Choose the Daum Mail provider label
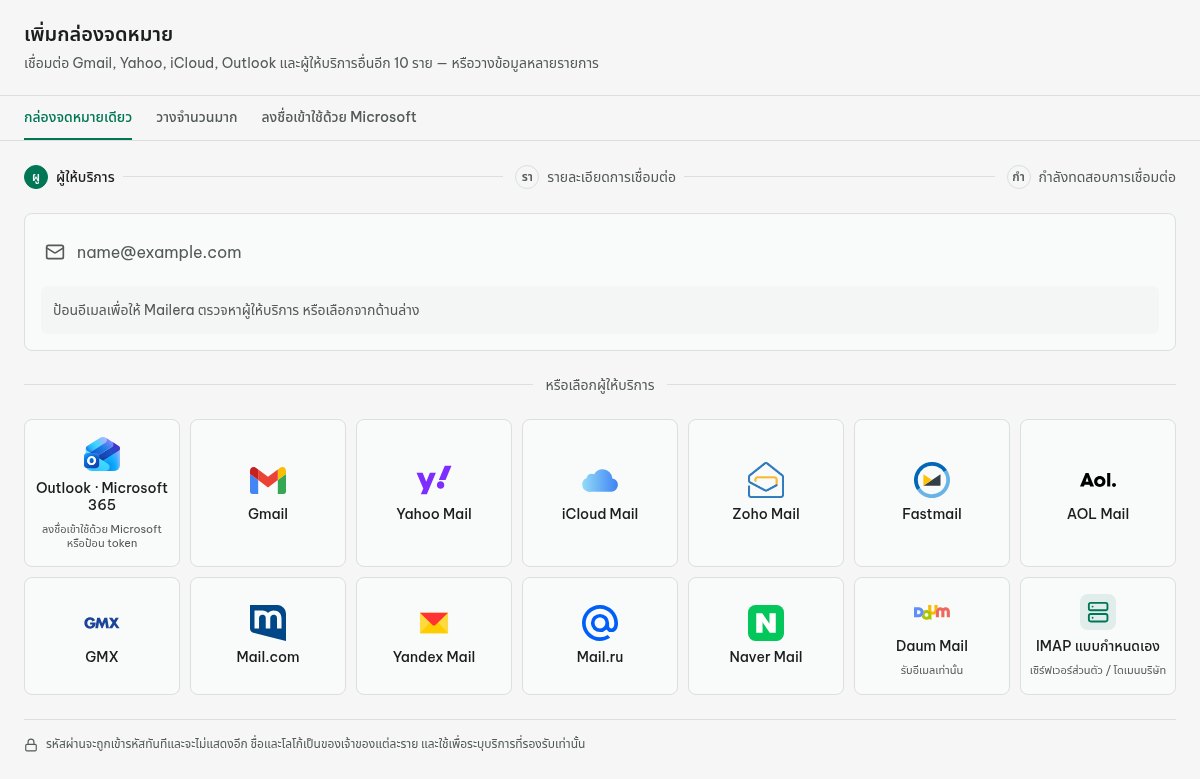Viewport: 1200px width, 779px height. pyautogui.click(x=932, y=646)
